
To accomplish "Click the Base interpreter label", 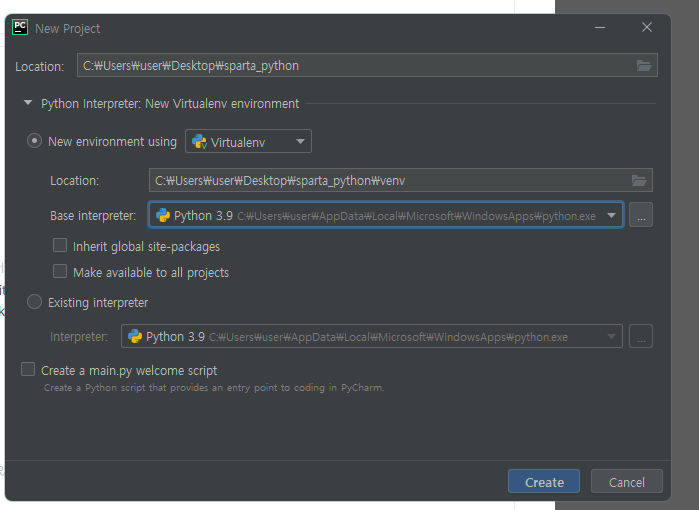I will [x=93, y=216].
